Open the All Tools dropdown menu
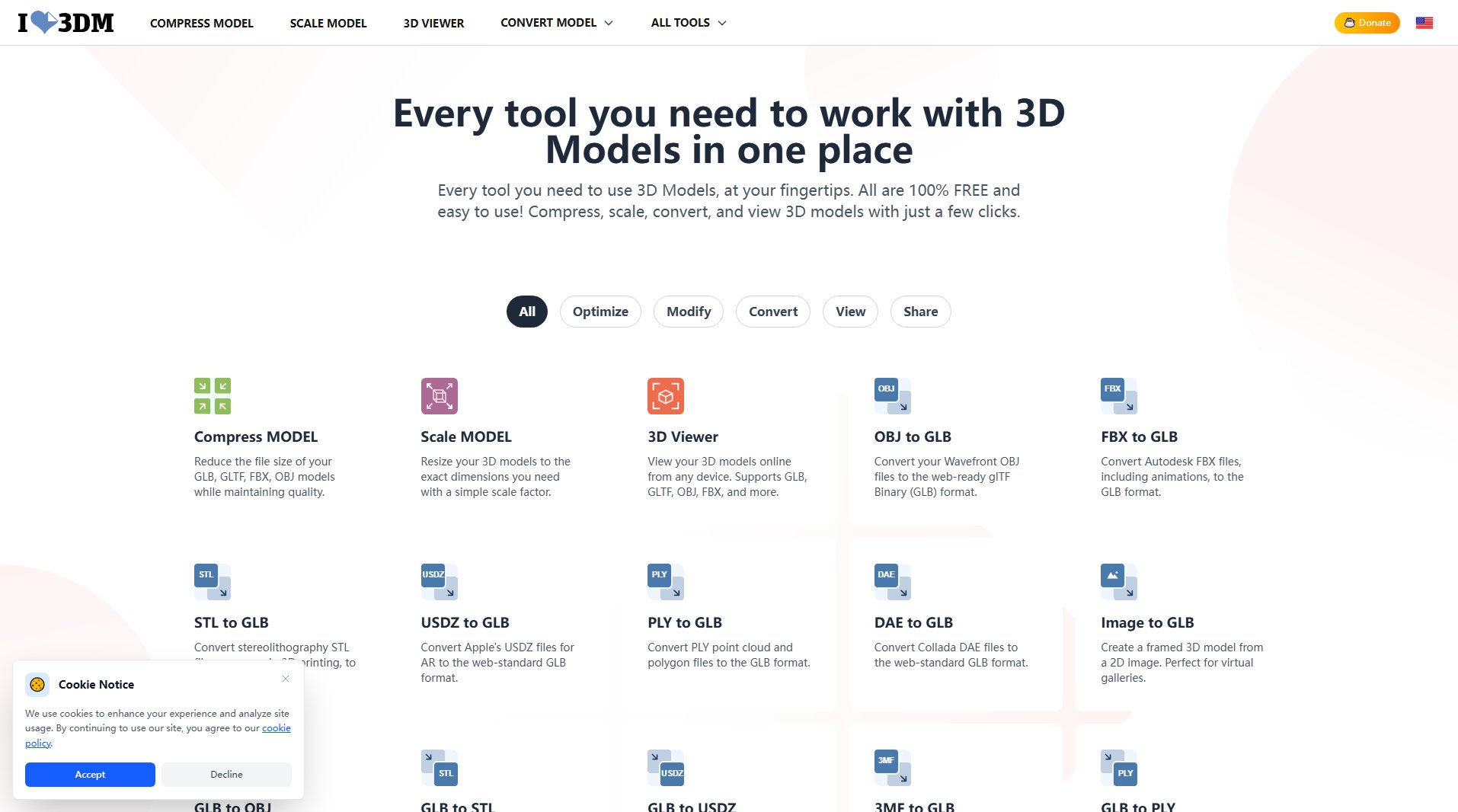The image size is (1458, 812). pos(688,23)
